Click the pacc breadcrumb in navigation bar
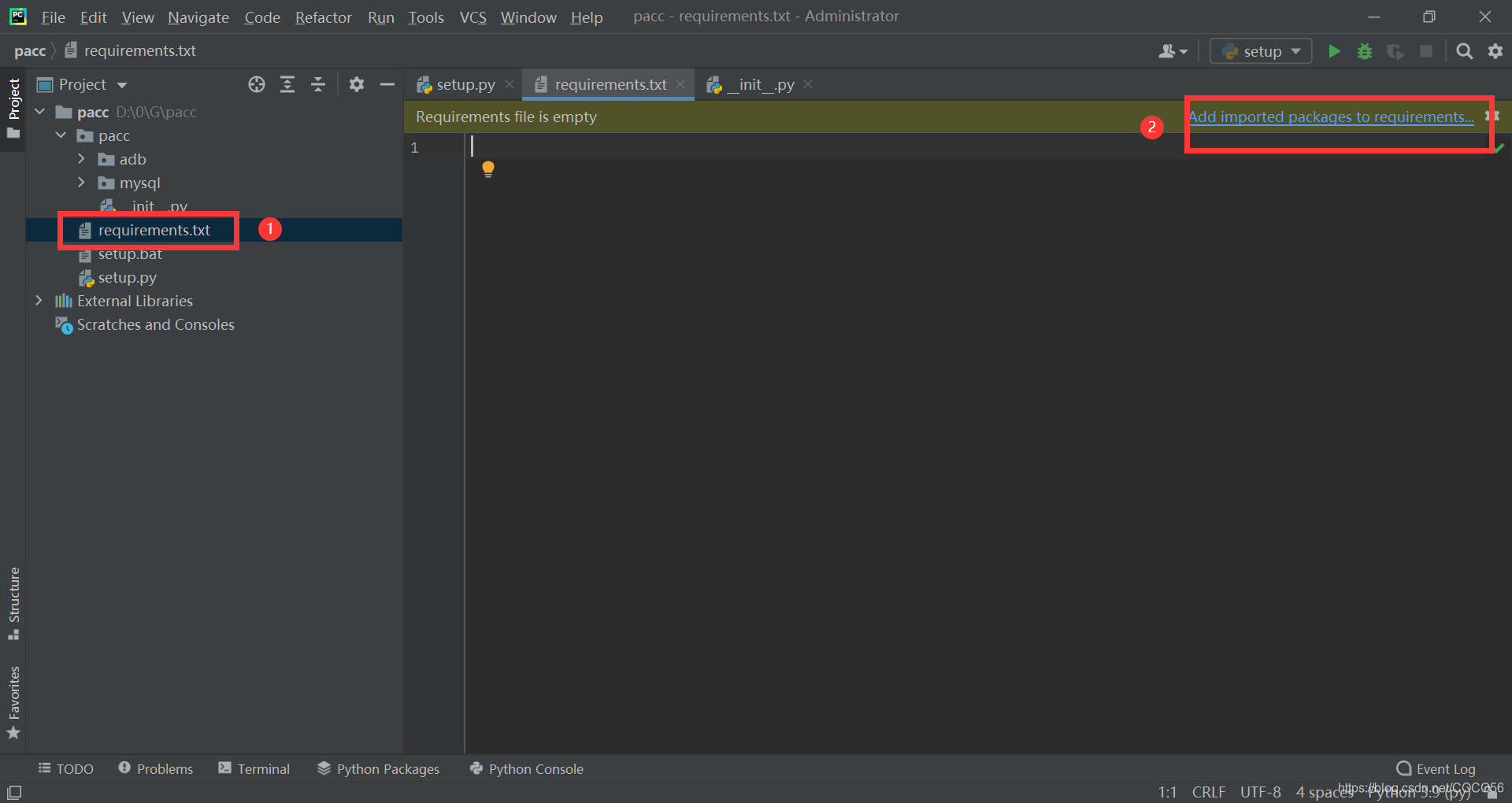Viewport: 1512px width, 803px height. click(30, 51)
